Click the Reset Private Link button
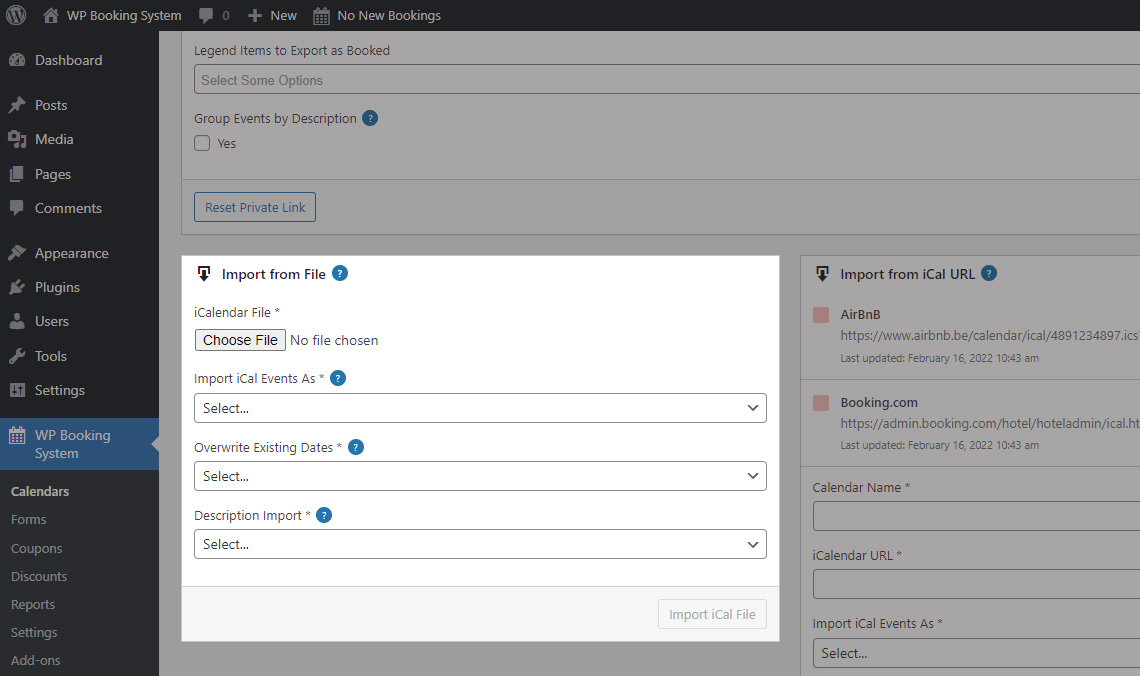Viewport: 1140px width, 676px height. [254, 207]
